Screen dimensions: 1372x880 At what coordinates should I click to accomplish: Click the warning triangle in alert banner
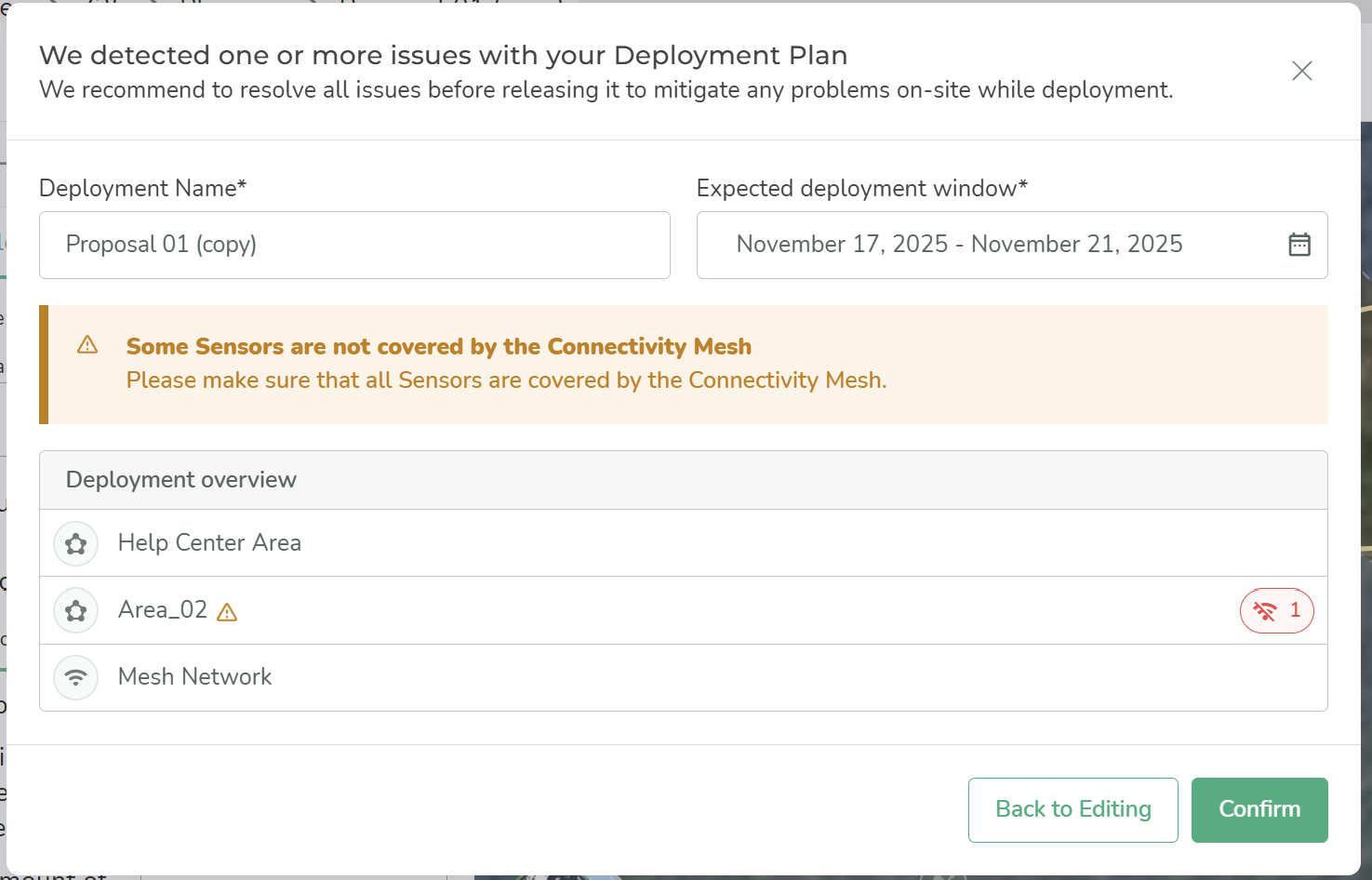pos(87,345)
